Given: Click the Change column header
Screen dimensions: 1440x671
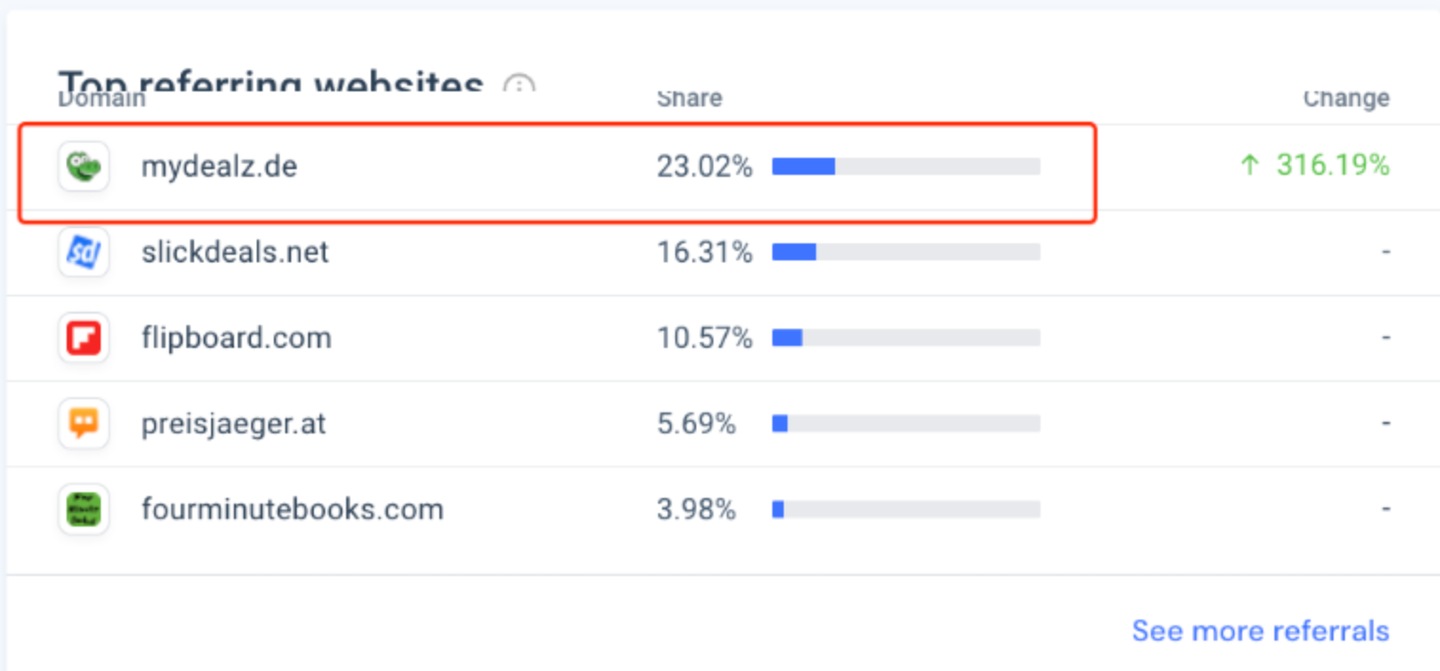Looking at the screenshot, I should [1346, 99].
